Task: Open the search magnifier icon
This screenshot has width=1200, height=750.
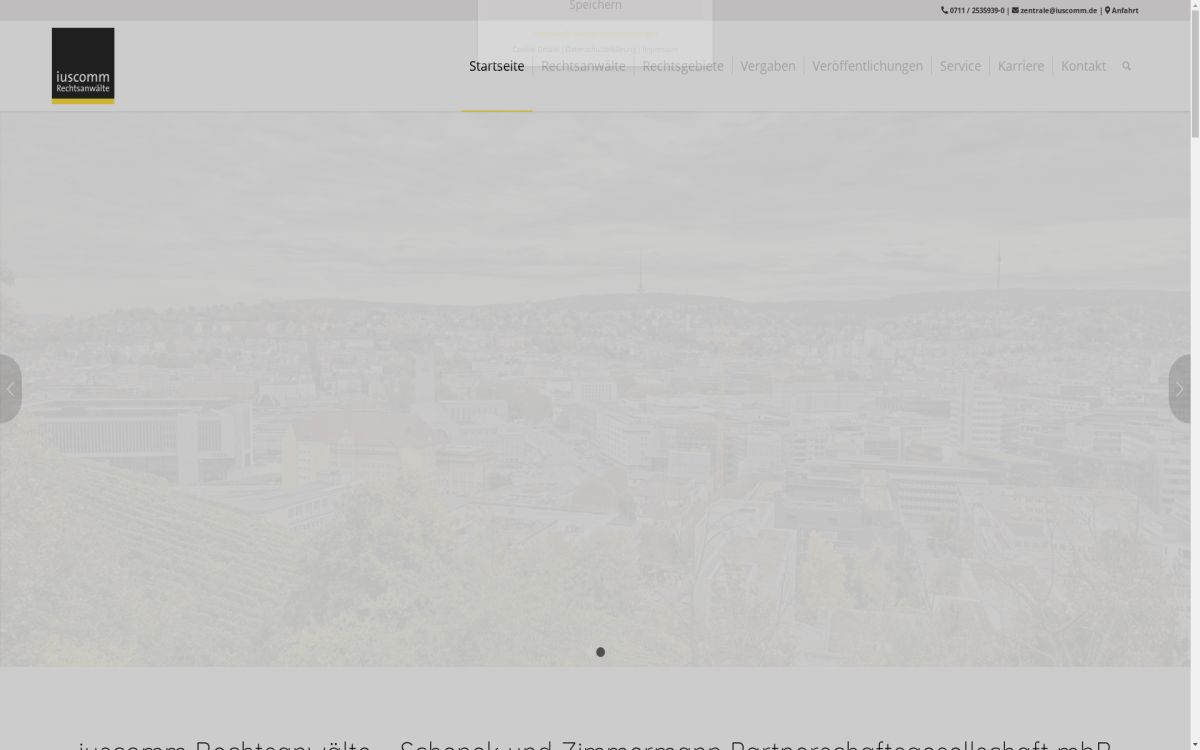Action: [1126, 66]
